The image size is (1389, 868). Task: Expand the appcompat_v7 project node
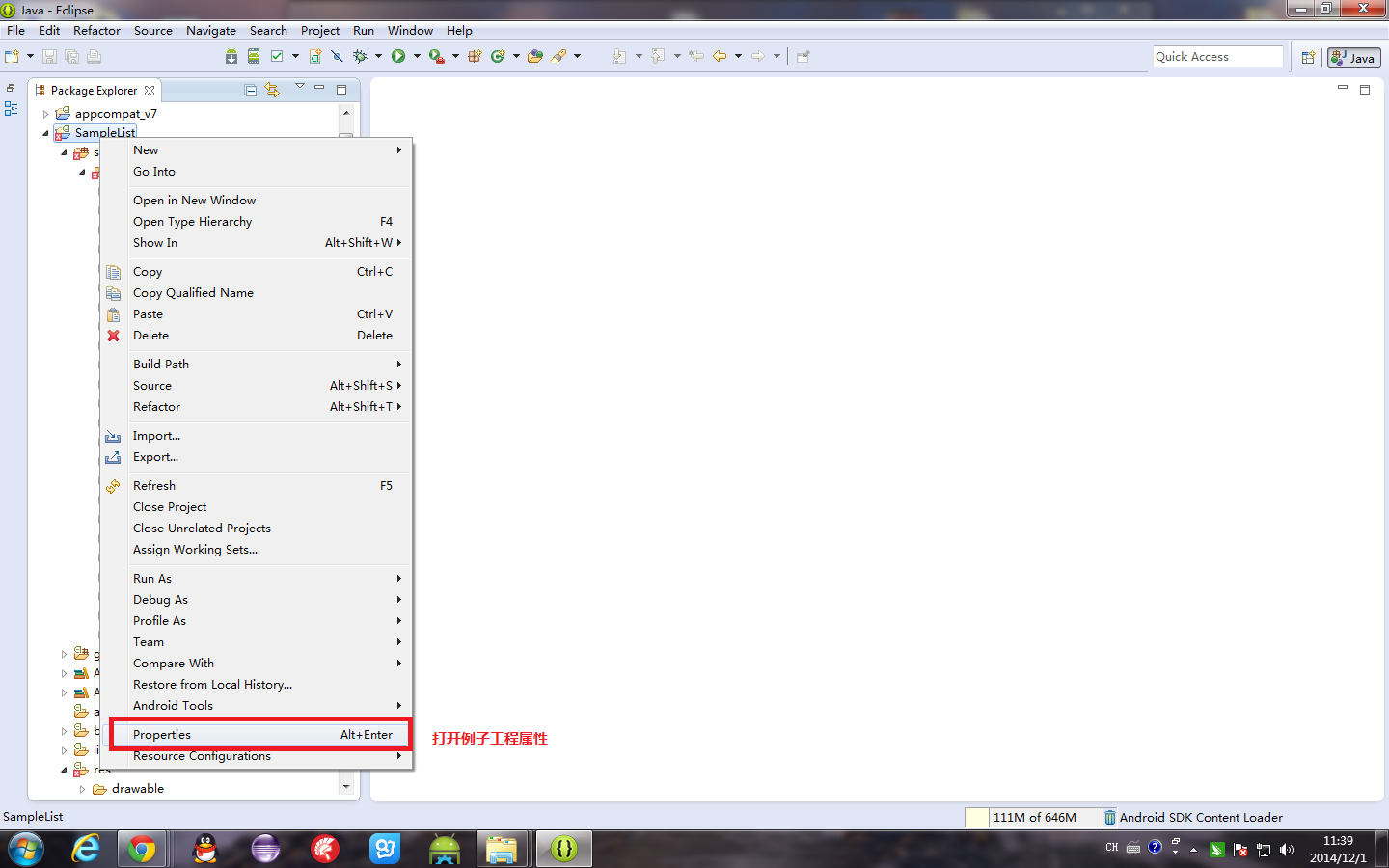[45, 114]
